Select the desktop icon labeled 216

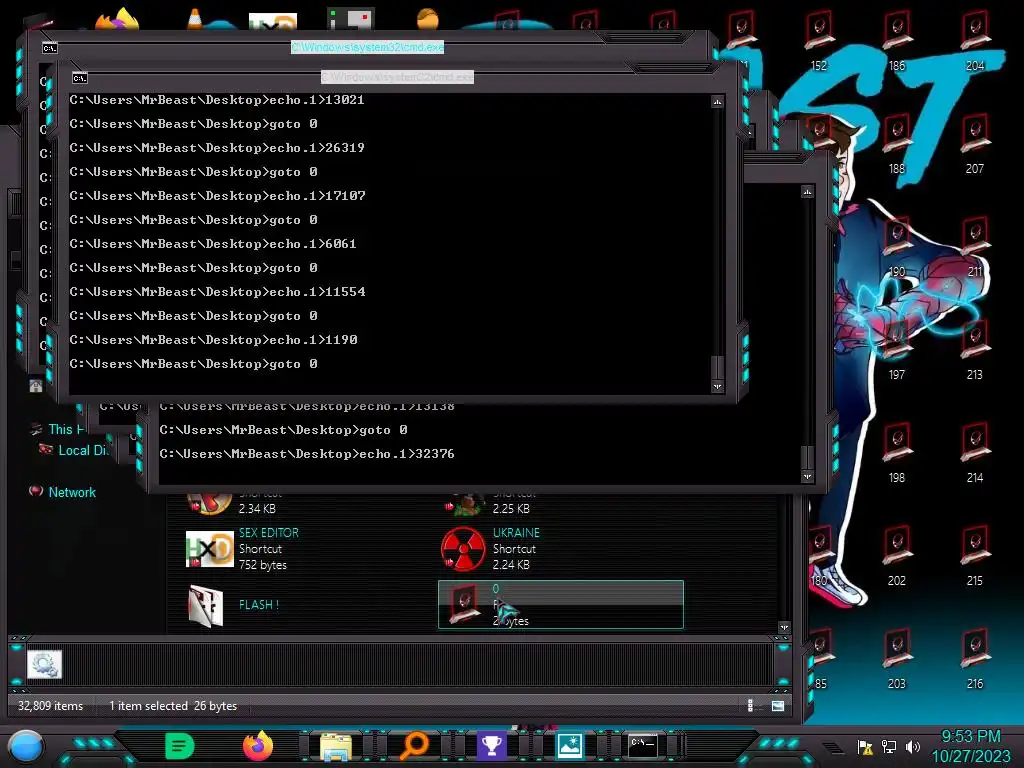[x=975, y=660]
